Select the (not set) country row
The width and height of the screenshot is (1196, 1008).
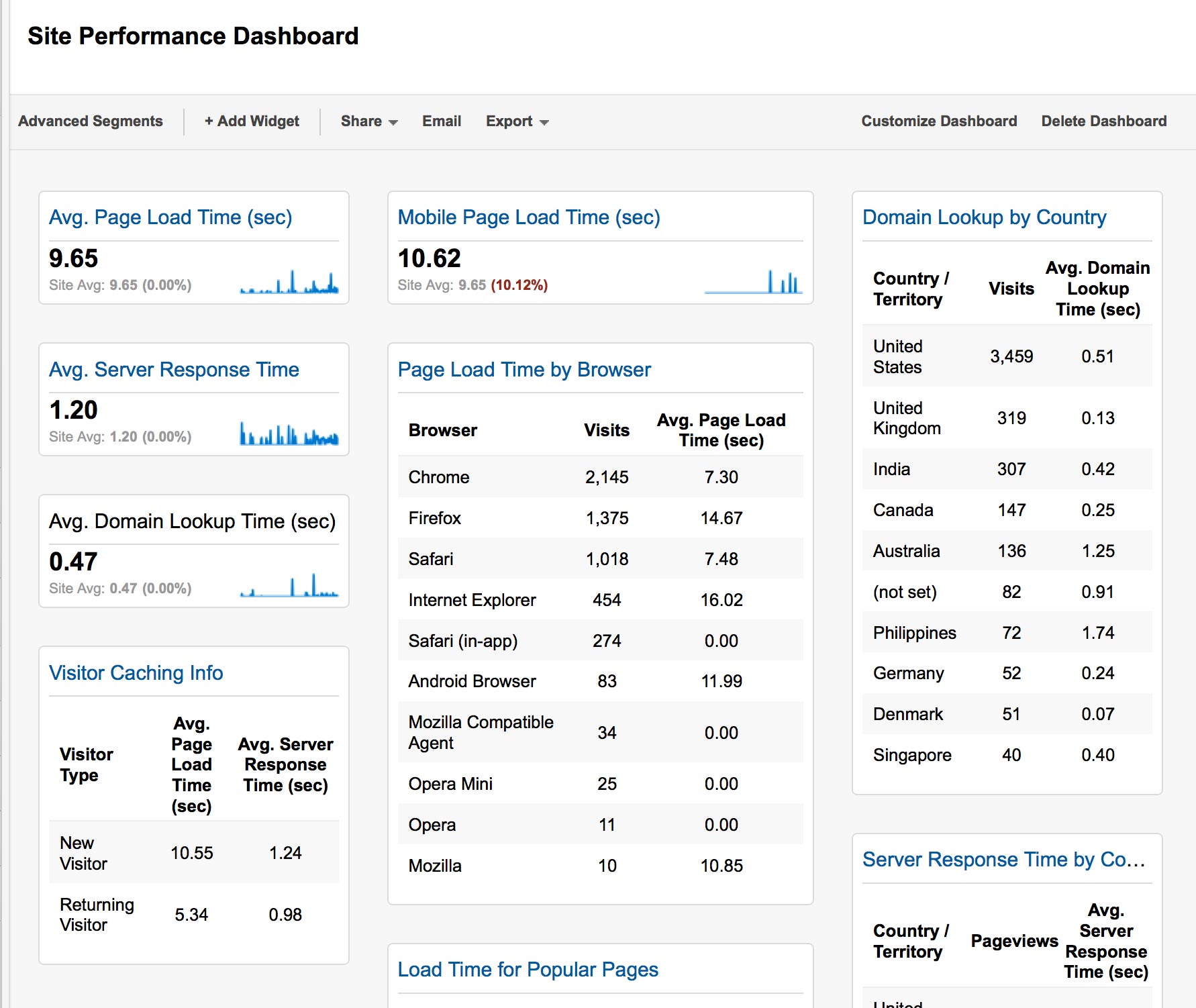coord(1007,592)
